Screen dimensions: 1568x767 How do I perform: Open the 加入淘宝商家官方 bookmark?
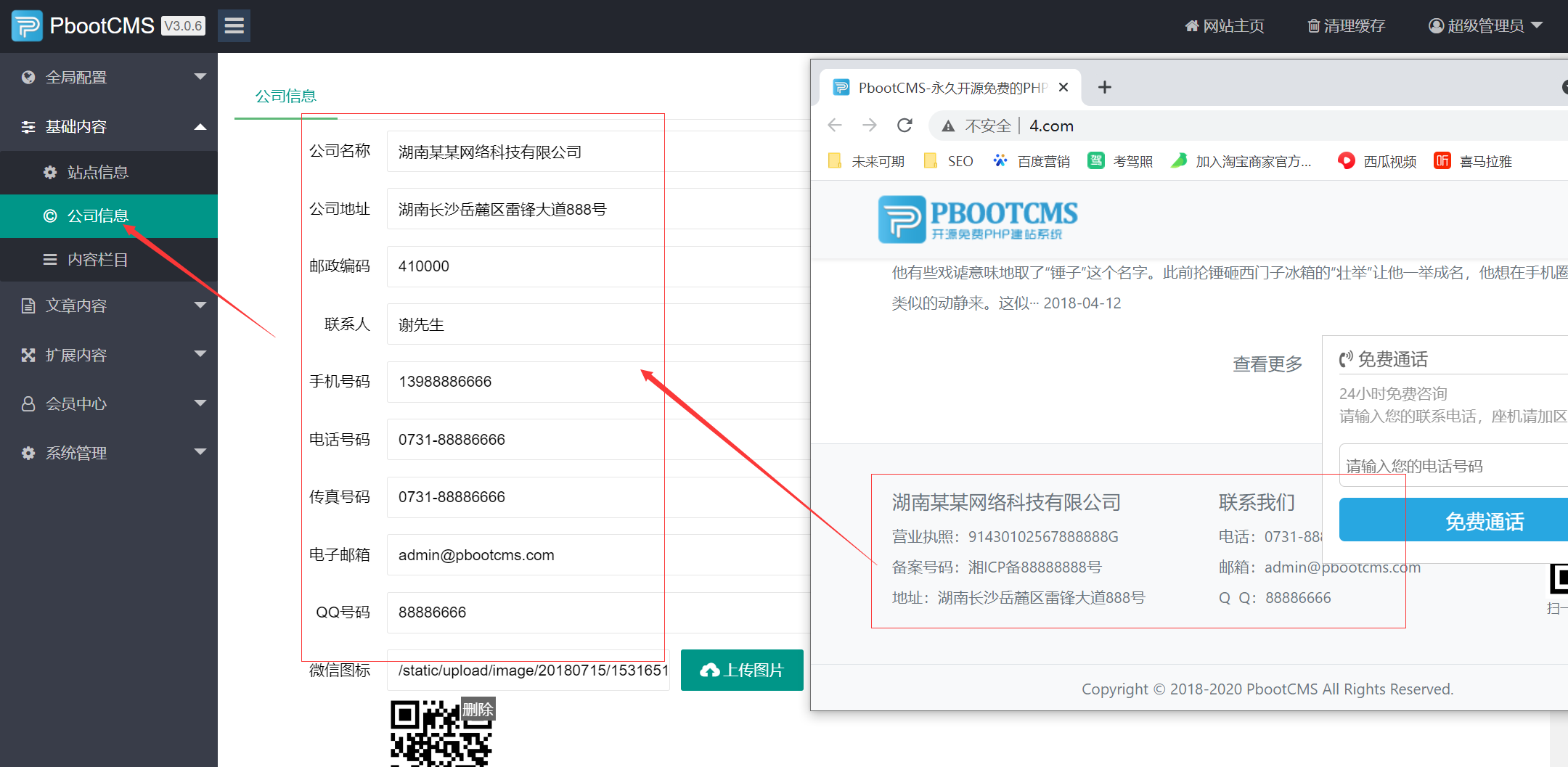pos(1241,161)
